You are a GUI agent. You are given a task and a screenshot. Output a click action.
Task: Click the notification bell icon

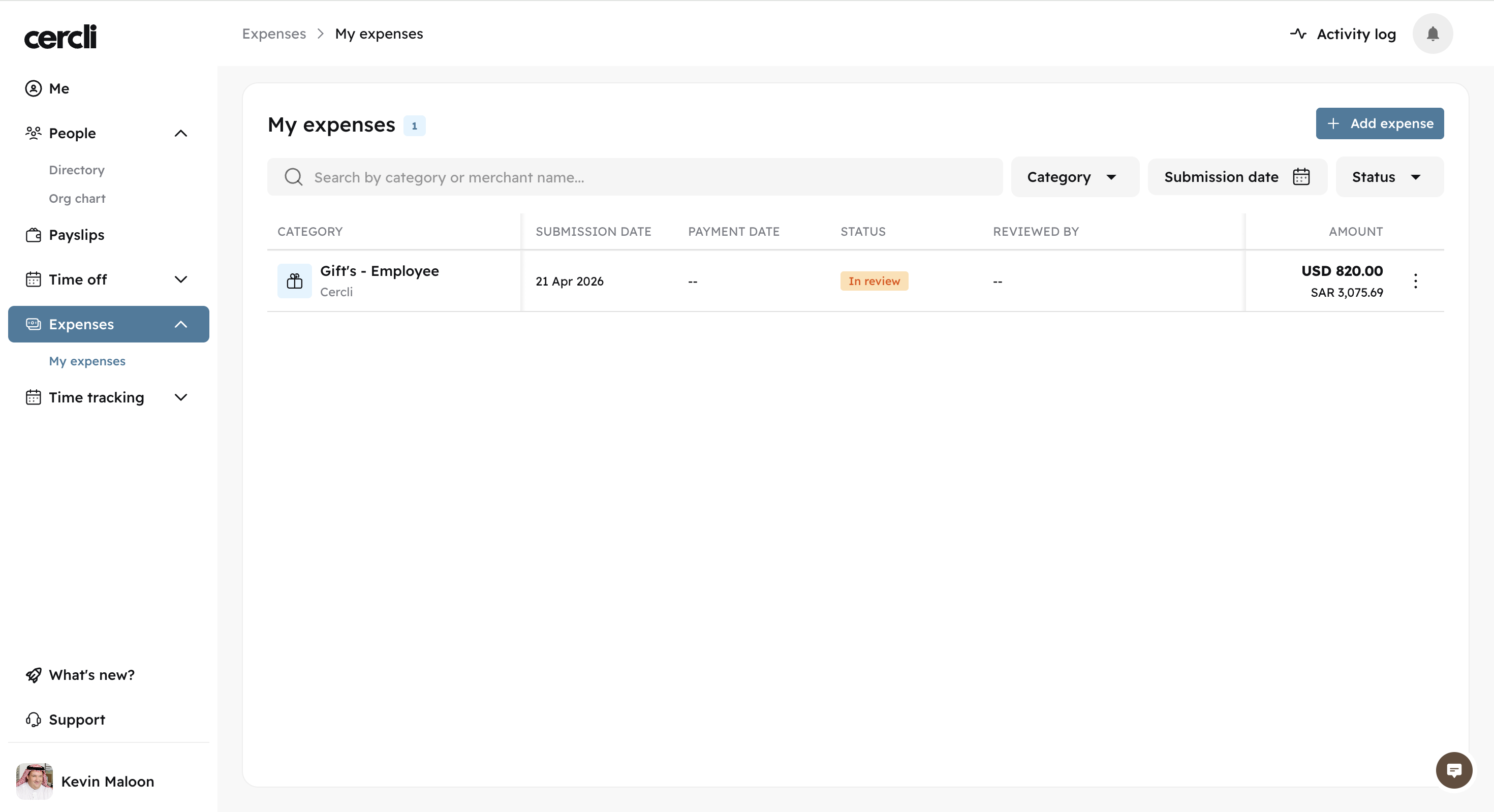coord(1432,34)
